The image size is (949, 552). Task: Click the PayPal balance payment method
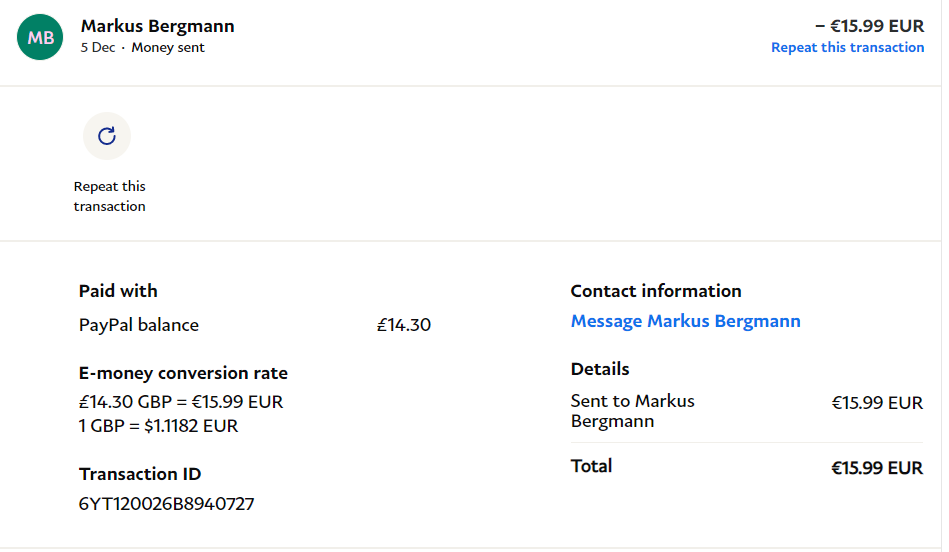click(139, 325)
